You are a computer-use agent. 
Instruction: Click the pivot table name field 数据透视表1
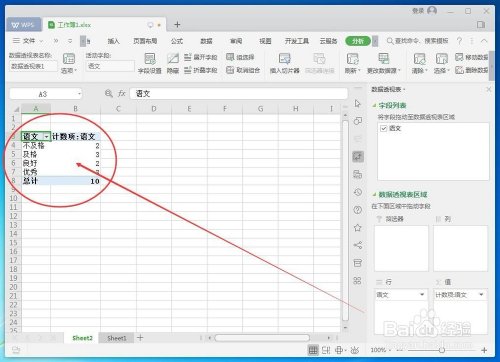point(33,66)
